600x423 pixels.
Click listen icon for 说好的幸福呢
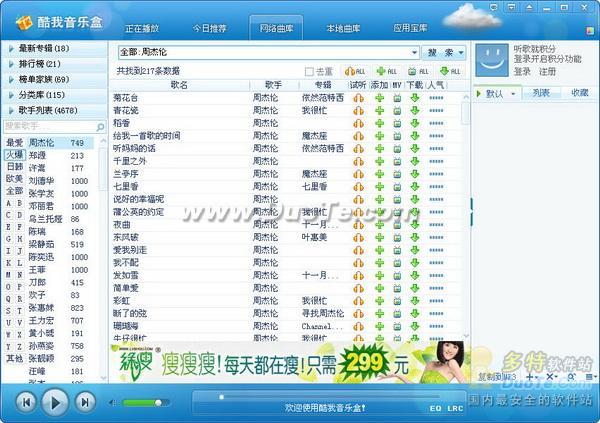click(x=359, y=199)
